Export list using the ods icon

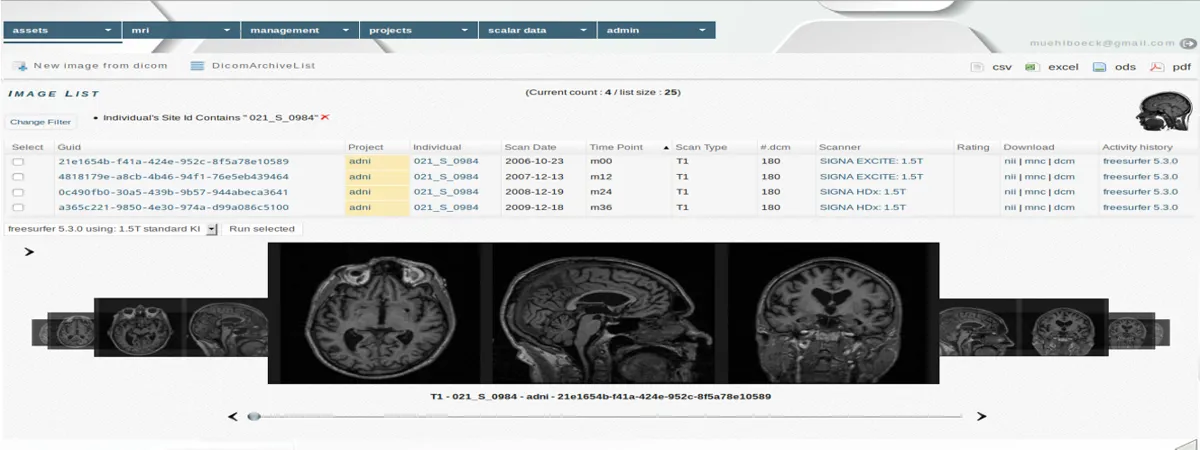1099,67
